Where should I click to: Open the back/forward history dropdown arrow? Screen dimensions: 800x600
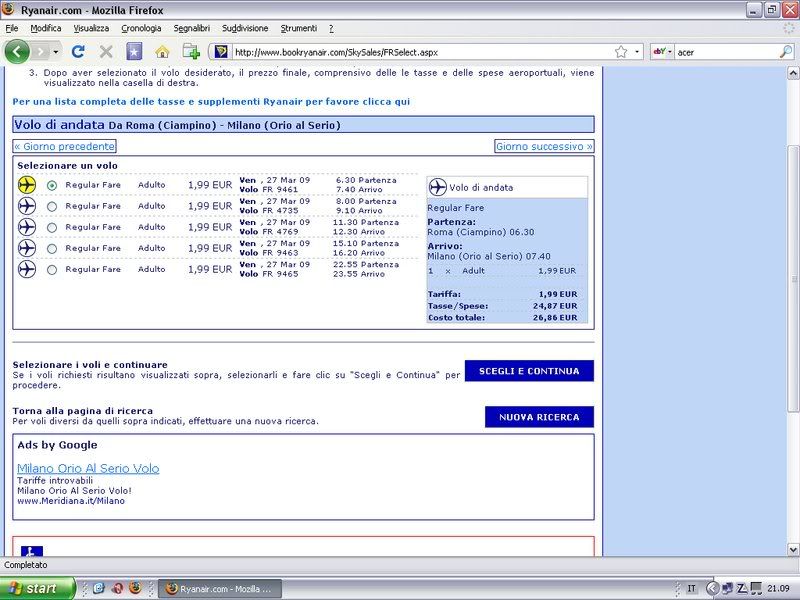56,52
